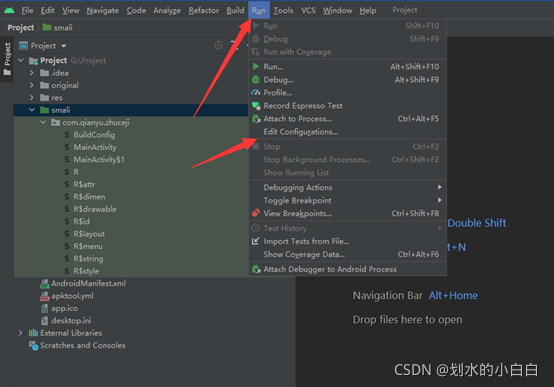This screenshot has height=387, width=554.
Task: Open the Window menu
Action: pyautogui.click(x=337, y=11)
